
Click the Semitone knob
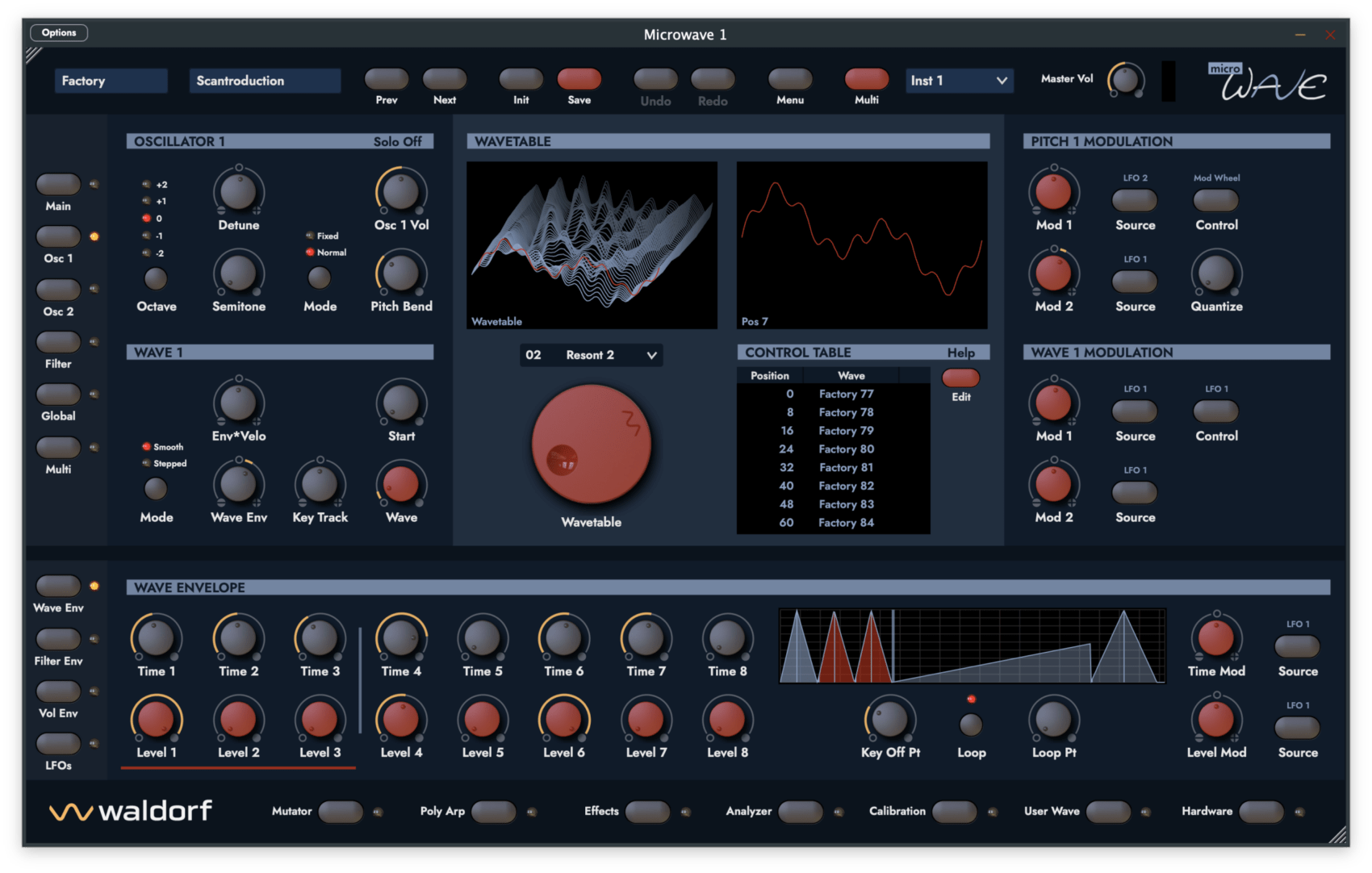[238, 274]
